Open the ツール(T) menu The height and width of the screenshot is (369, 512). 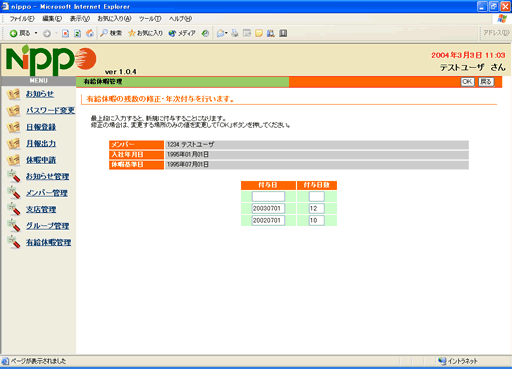(x=150, y=19)
